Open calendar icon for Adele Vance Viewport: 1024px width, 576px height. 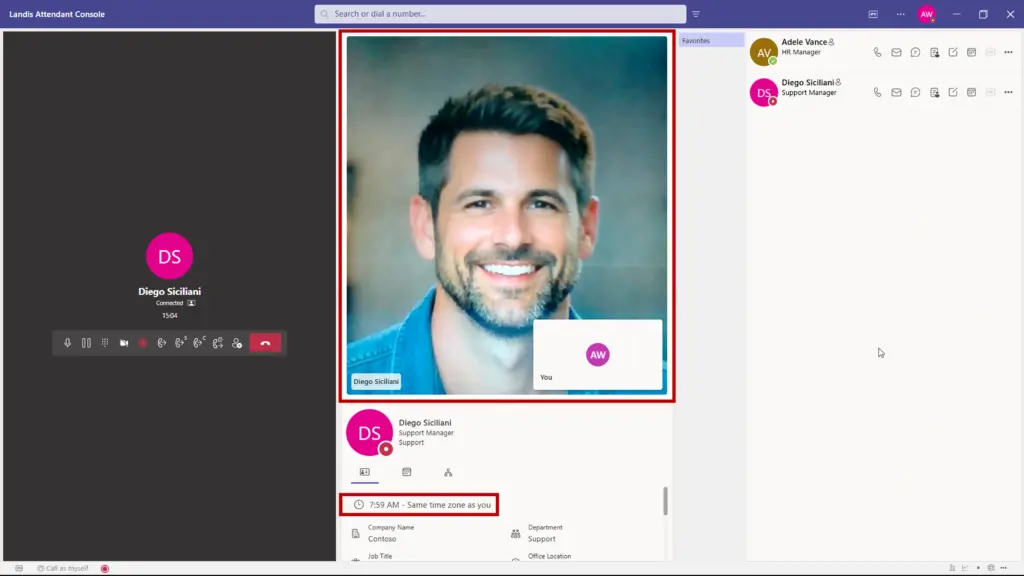click(x=971, y=52)
